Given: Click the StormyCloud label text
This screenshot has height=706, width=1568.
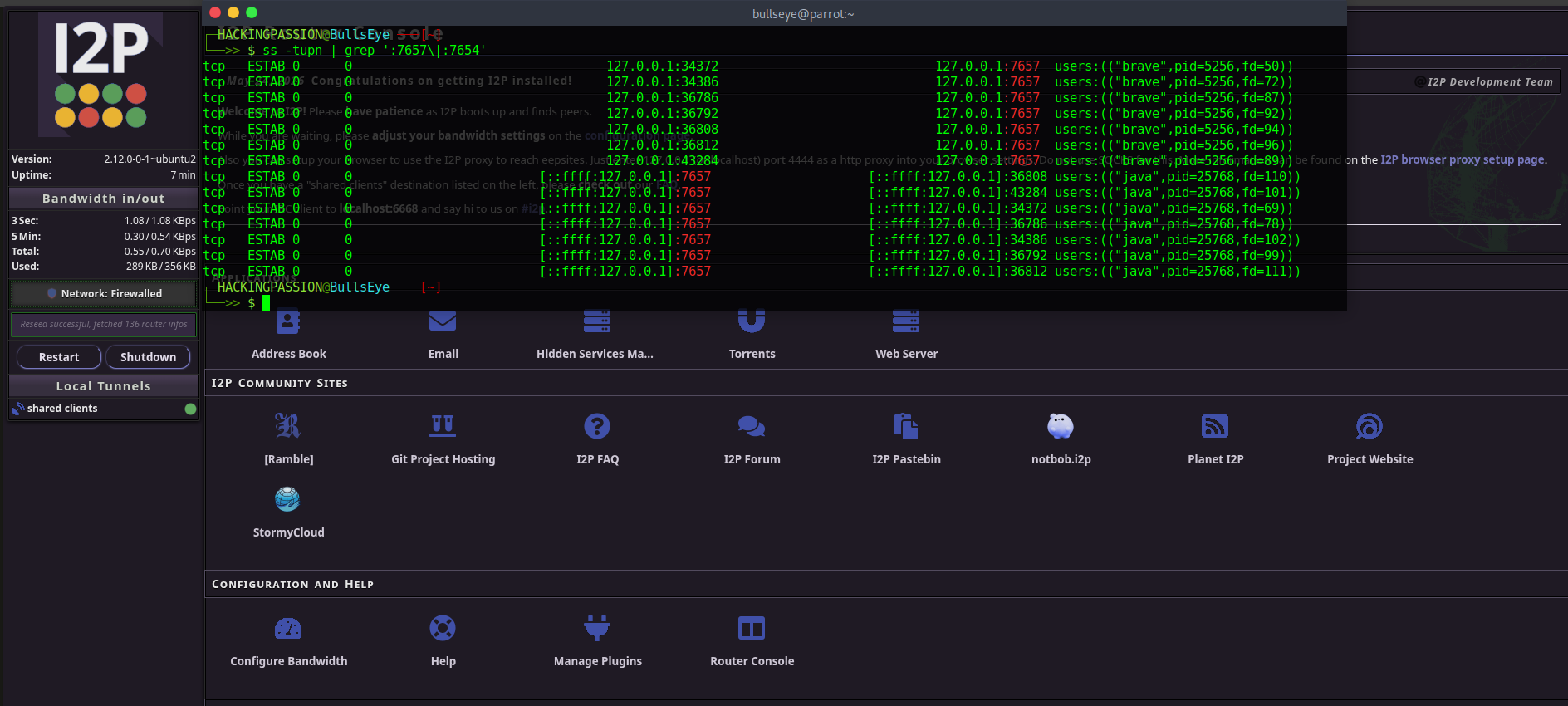Looking at the screenshot, I should point(289,532).
